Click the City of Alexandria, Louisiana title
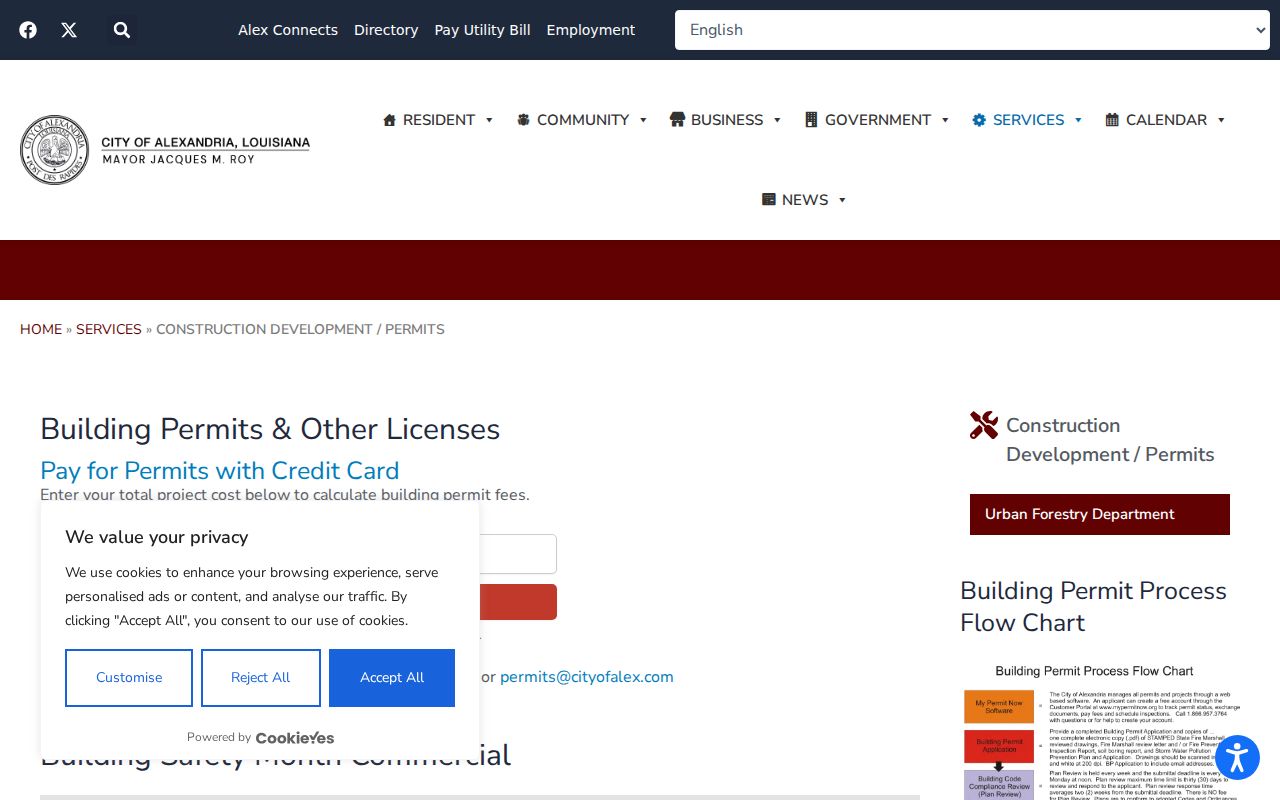Image resolution: width=1280 pixels, height=800 pixels. tap(206, 143)
